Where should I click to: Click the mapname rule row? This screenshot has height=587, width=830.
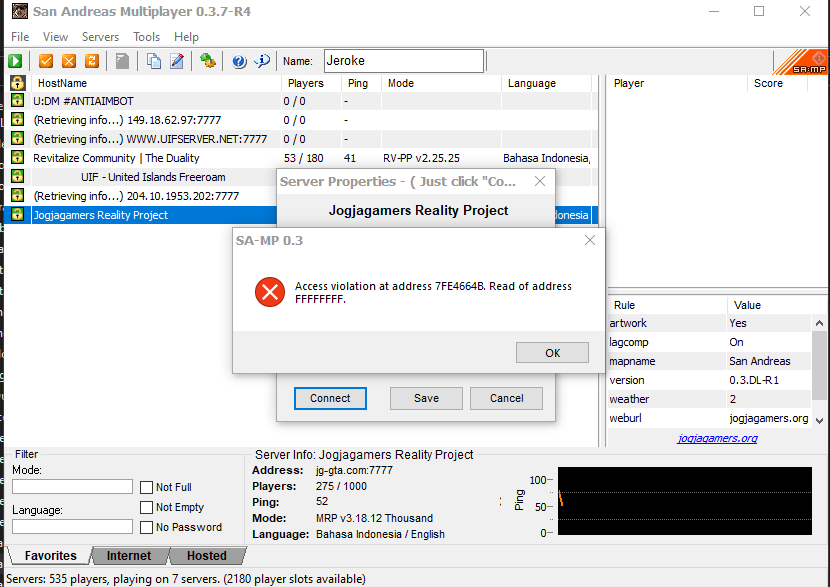pyautogui.click(x=709, y=361)
